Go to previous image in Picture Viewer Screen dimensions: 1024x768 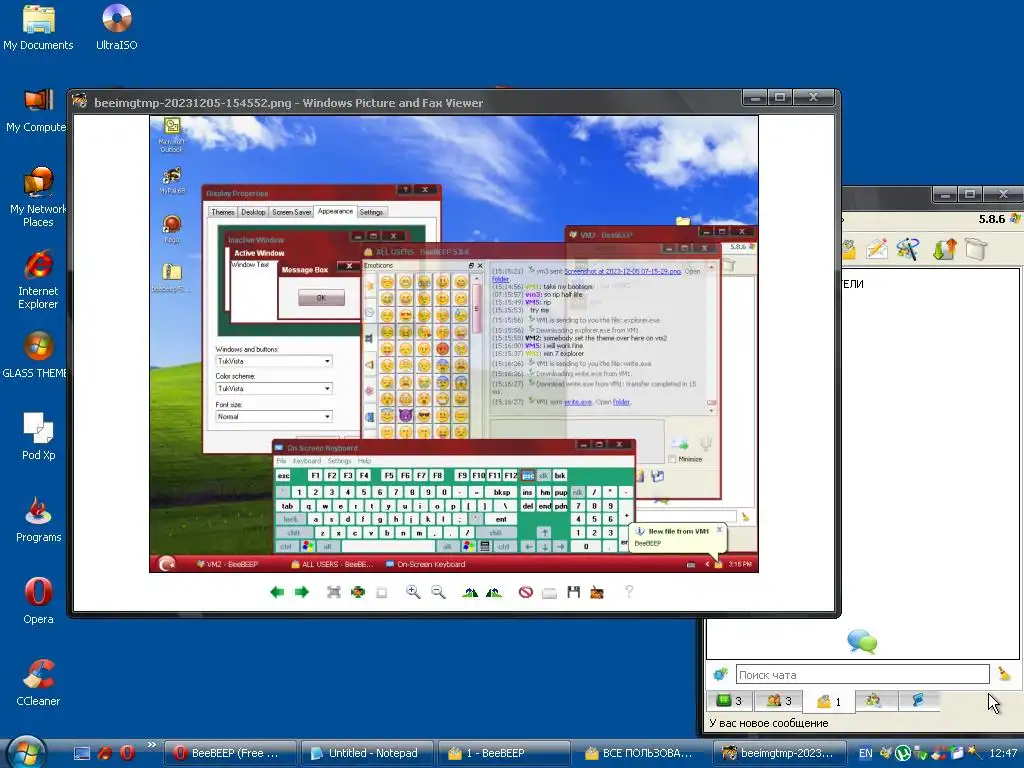277,592
